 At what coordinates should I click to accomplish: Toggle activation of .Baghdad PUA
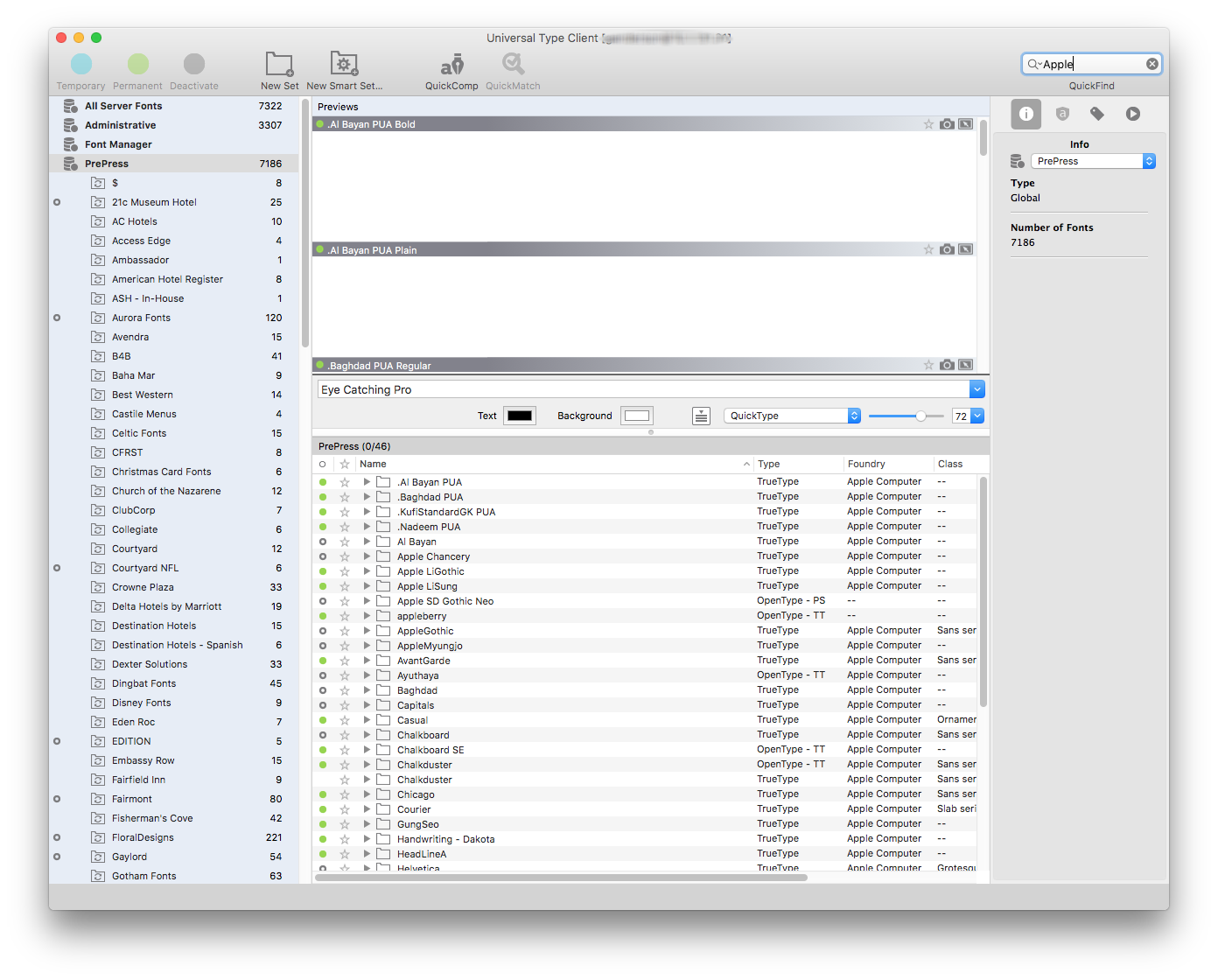click(x=323, y=497)
